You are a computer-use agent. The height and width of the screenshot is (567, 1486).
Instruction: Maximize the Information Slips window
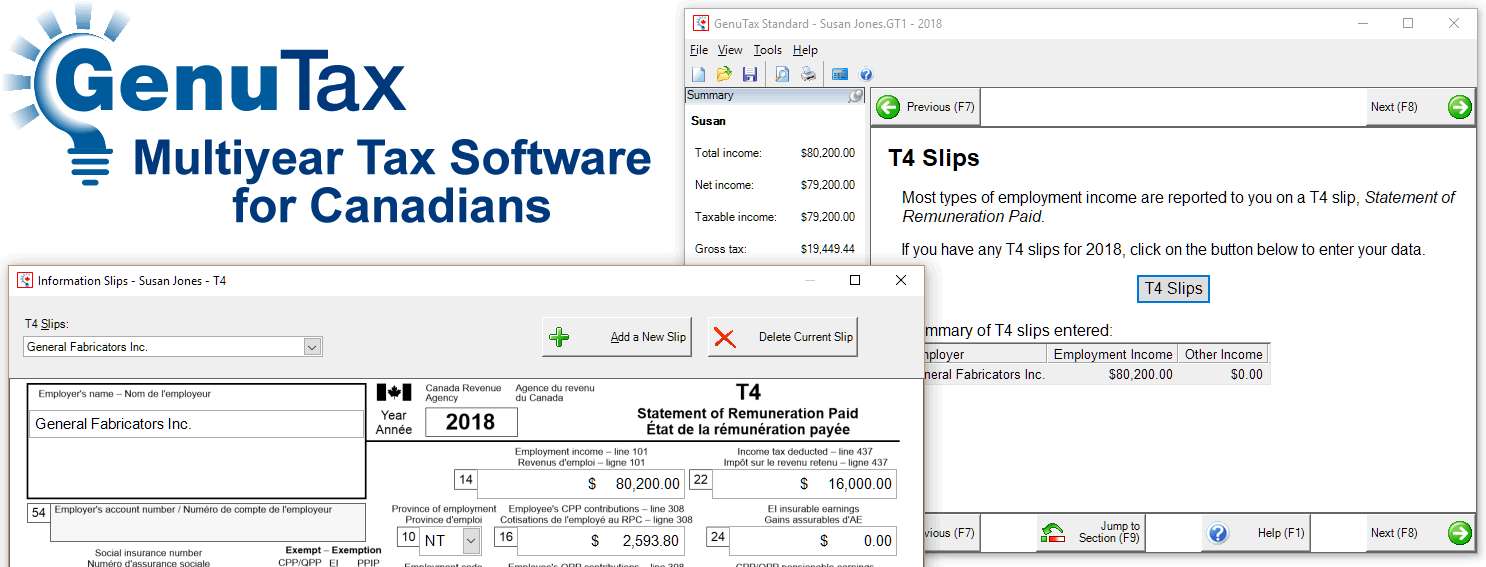click(855, 280)
